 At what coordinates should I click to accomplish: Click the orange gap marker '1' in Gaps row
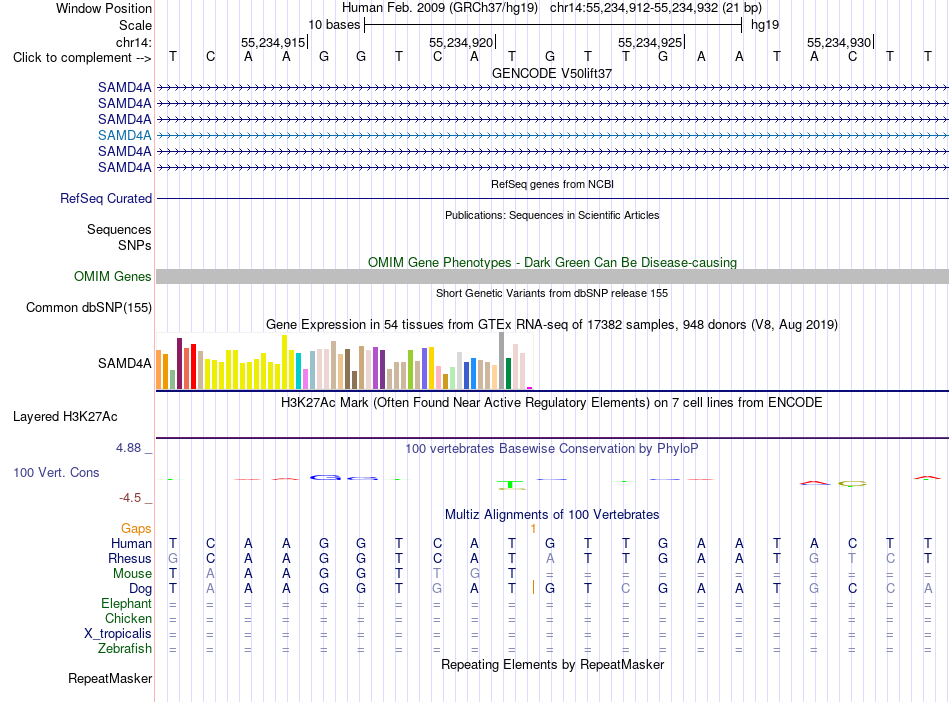533,529
